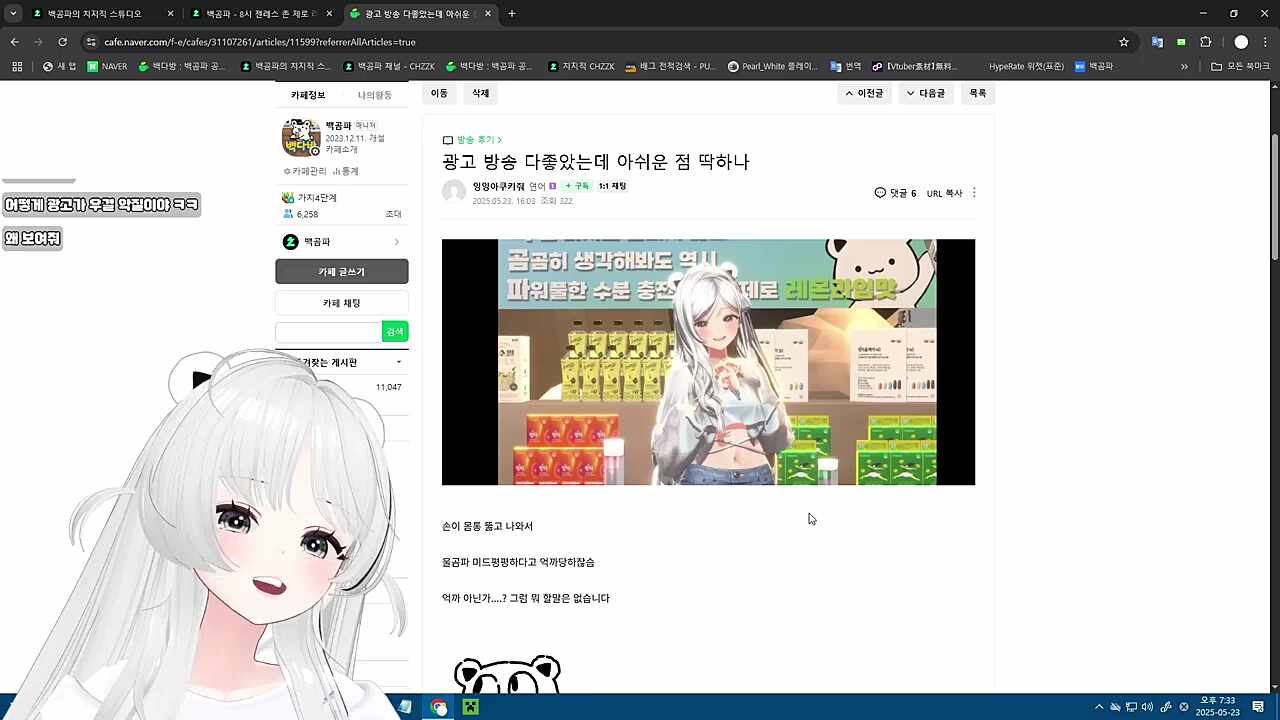Open the ad broadcast screenshot image
This screenshot has height=720, width=1280.
click(x=708, y=362)
